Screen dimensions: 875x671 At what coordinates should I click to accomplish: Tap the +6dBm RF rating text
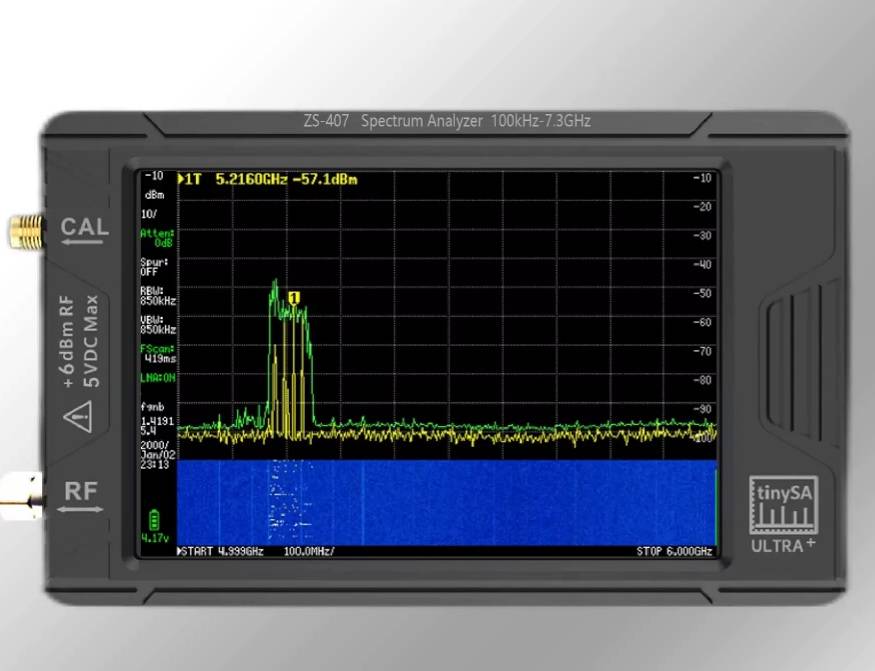68,342
